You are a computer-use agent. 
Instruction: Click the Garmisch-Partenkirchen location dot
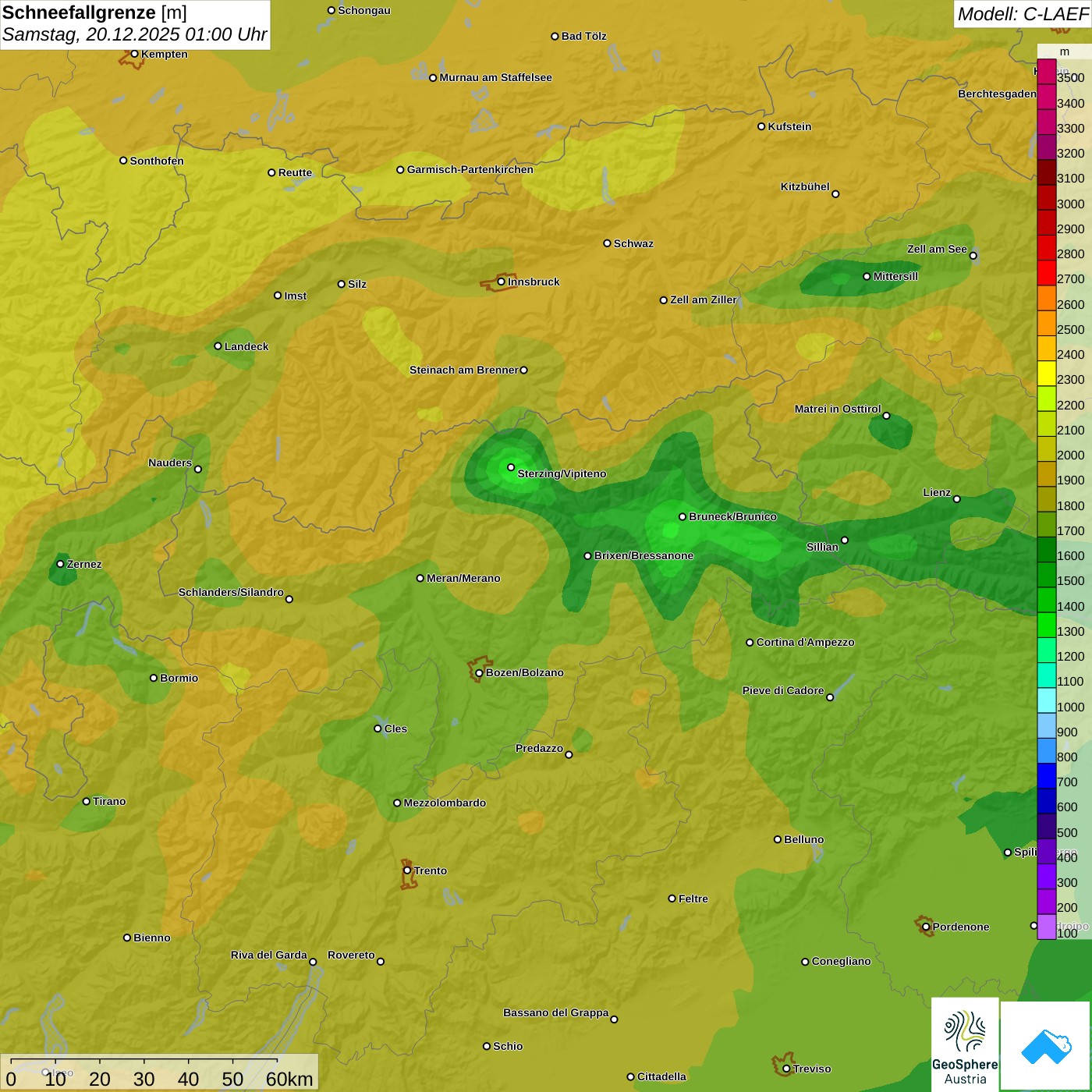point(400,169)
